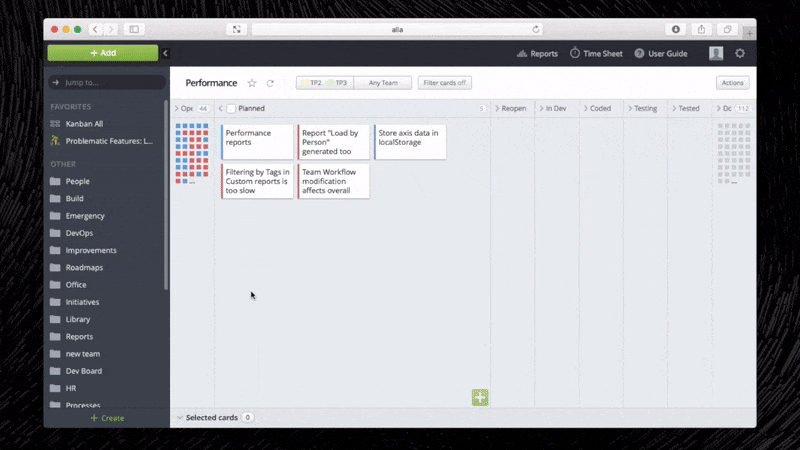Show all Safari tabs icon

tap(728, 30)
